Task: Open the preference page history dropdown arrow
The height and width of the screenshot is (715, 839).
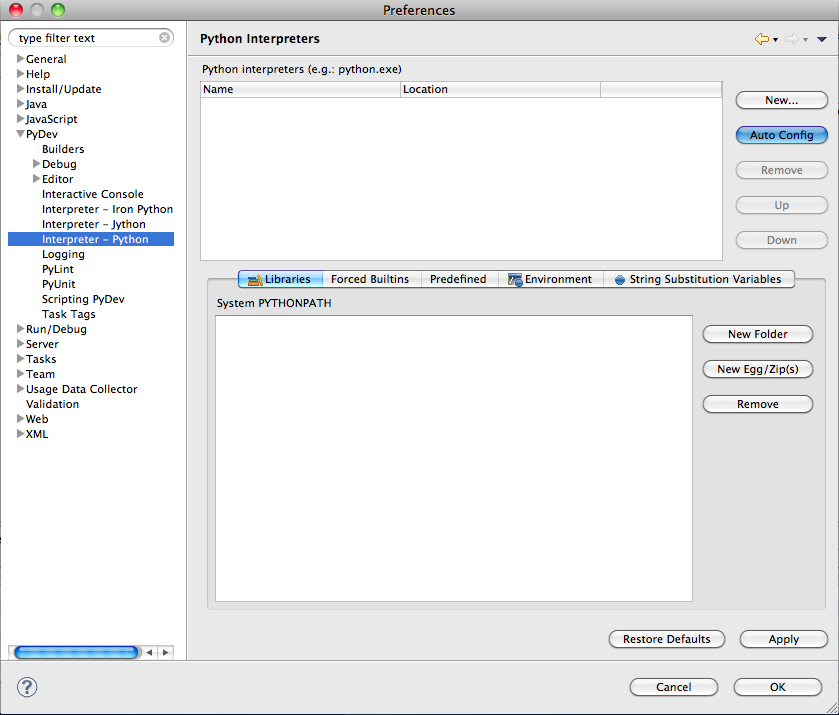Action: pos(822,38)
